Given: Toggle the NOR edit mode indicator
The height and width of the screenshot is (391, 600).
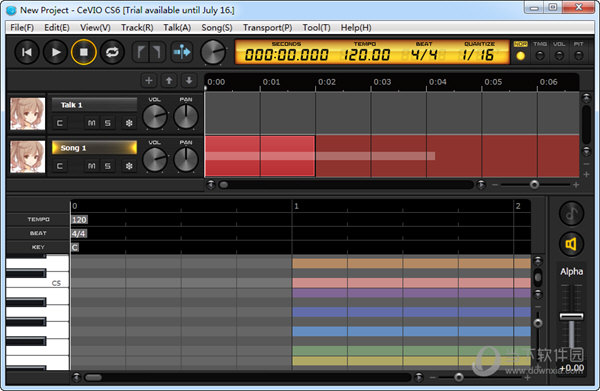Looking at the screenshot, I should [520, 52].
